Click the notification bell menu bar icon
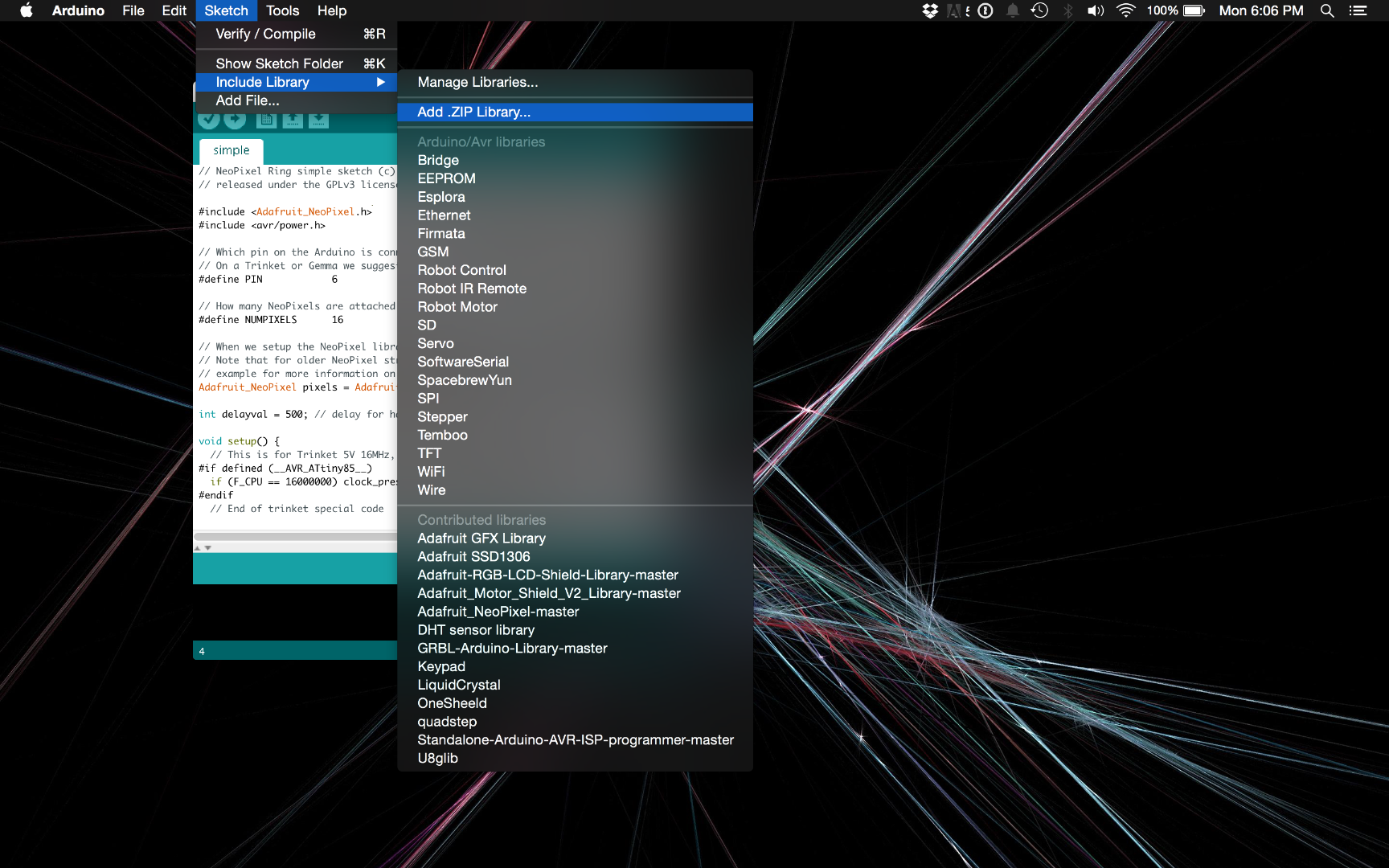Viewport: 1389px width, 868px height. tap(1013, 10)
